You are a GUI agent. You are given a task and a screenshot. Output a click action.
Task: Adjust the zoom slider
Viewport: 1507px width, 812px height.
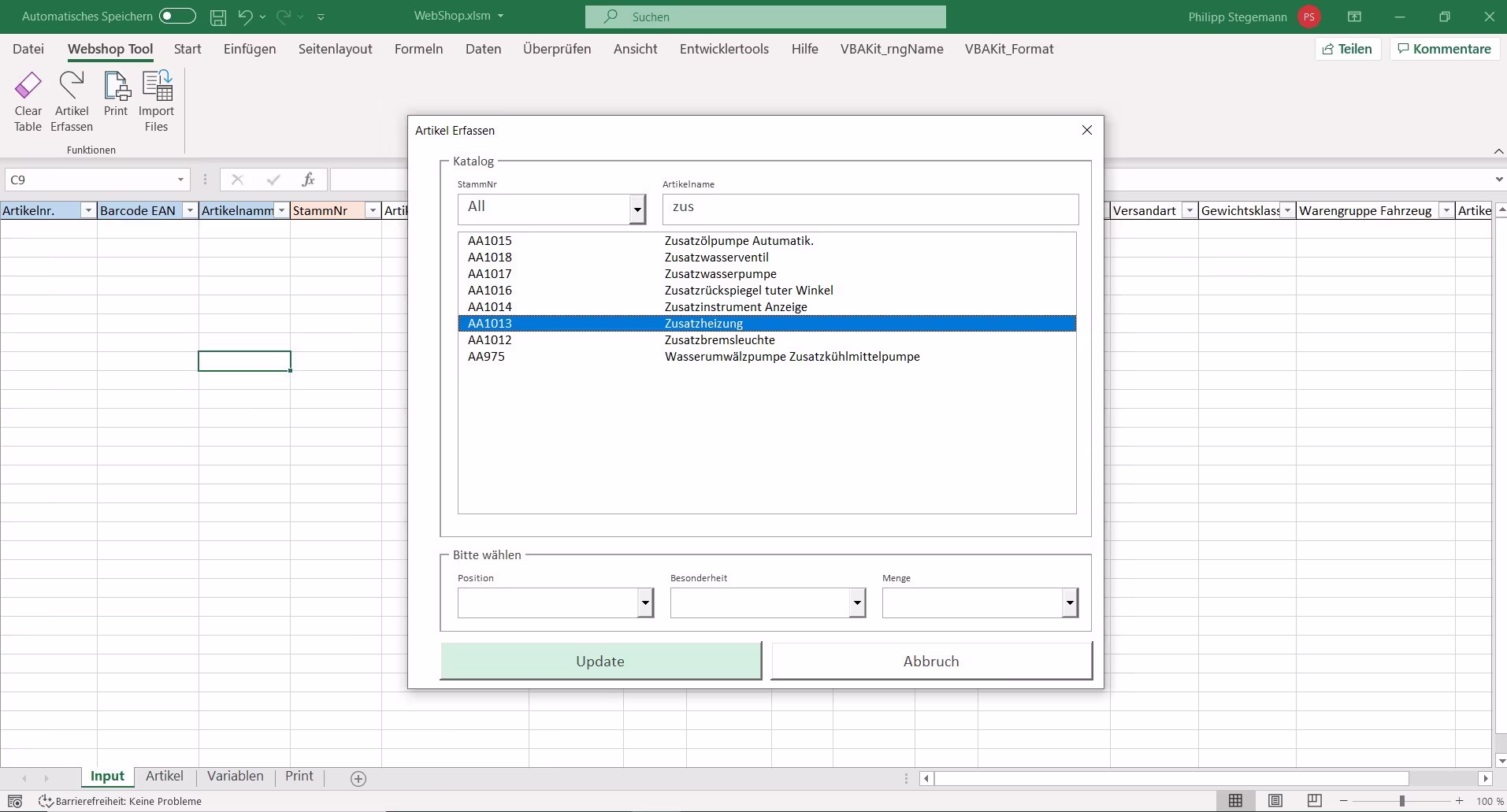pos(1400,801)
